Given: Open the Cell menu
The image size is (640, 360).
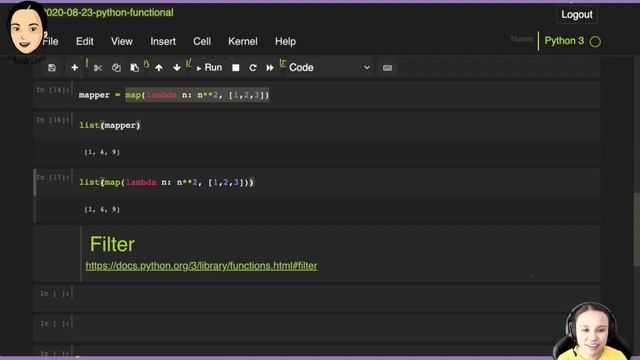Looking at the screenshot, I should 202,41.
